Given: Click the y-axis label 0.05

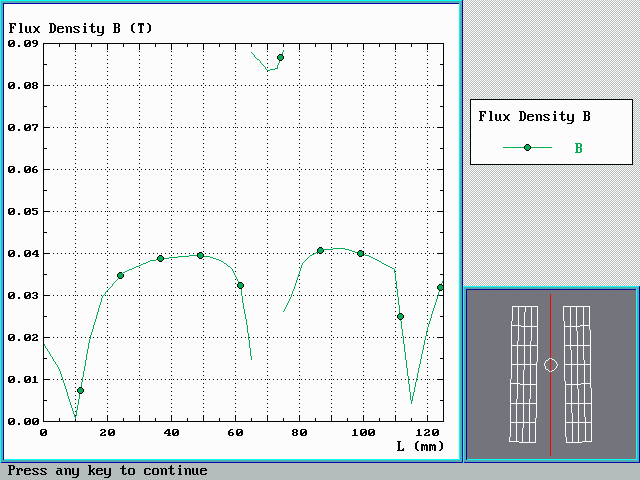Looking at the screenshot, I should 23,211.
